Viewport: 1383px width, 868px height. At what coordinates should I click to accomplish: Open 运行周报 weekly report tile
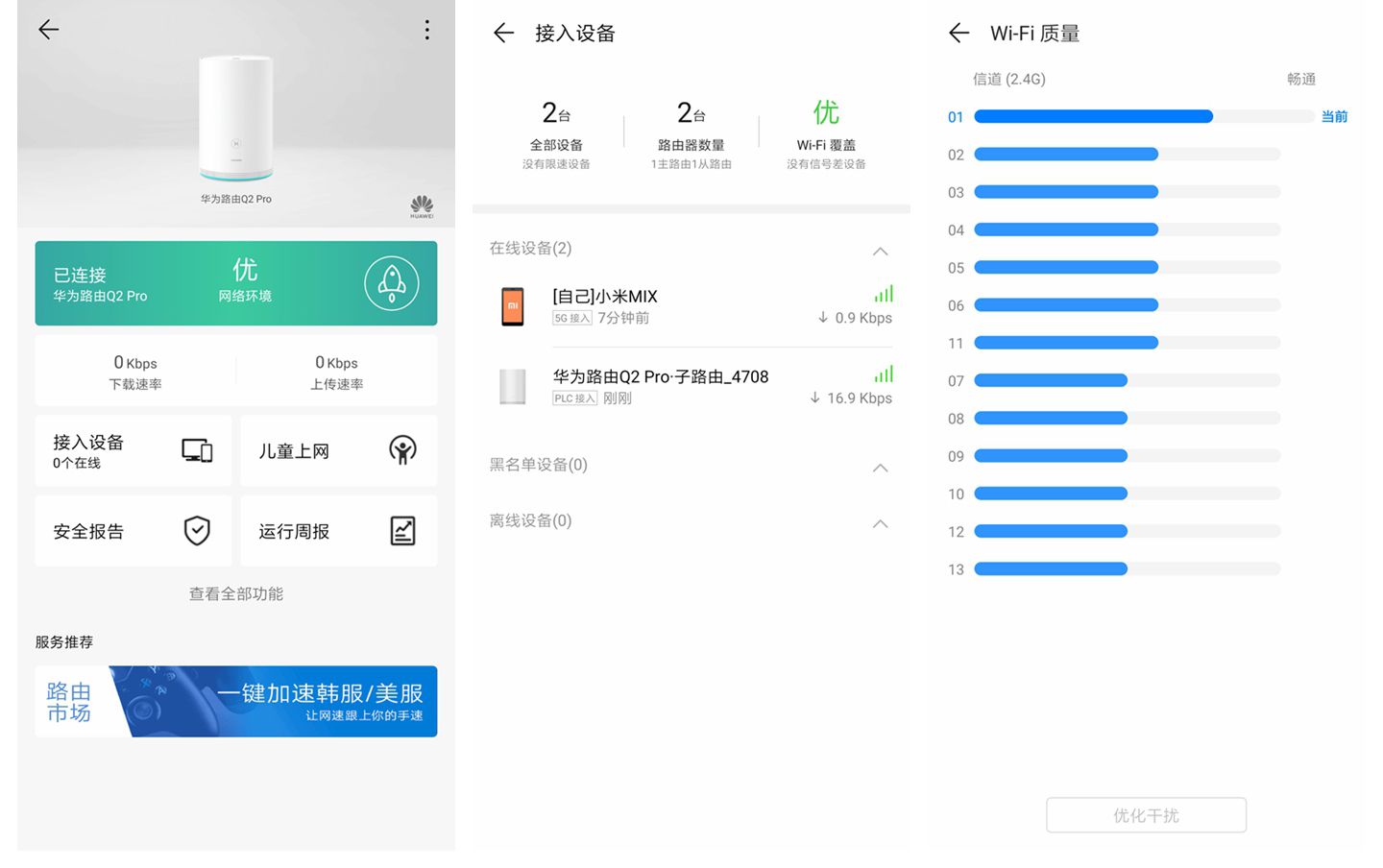coord(339,531)
